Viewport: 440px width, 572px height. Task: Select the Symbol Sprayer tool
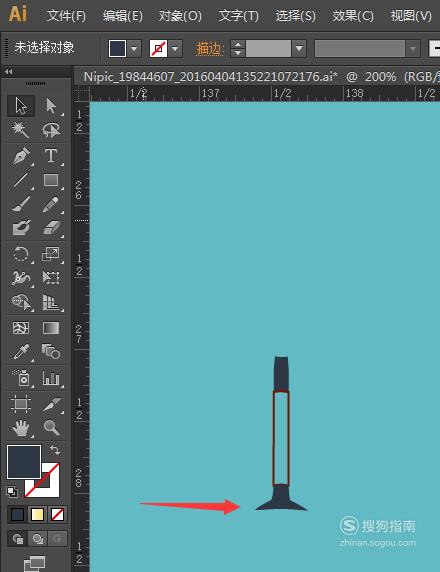[x=21, y=378]
